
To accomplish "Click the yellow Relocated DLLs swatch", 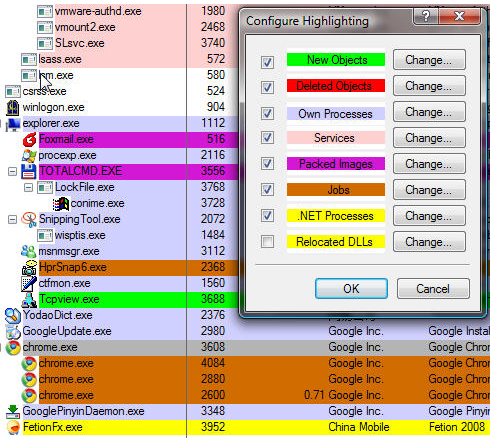I will pos(336,242).
